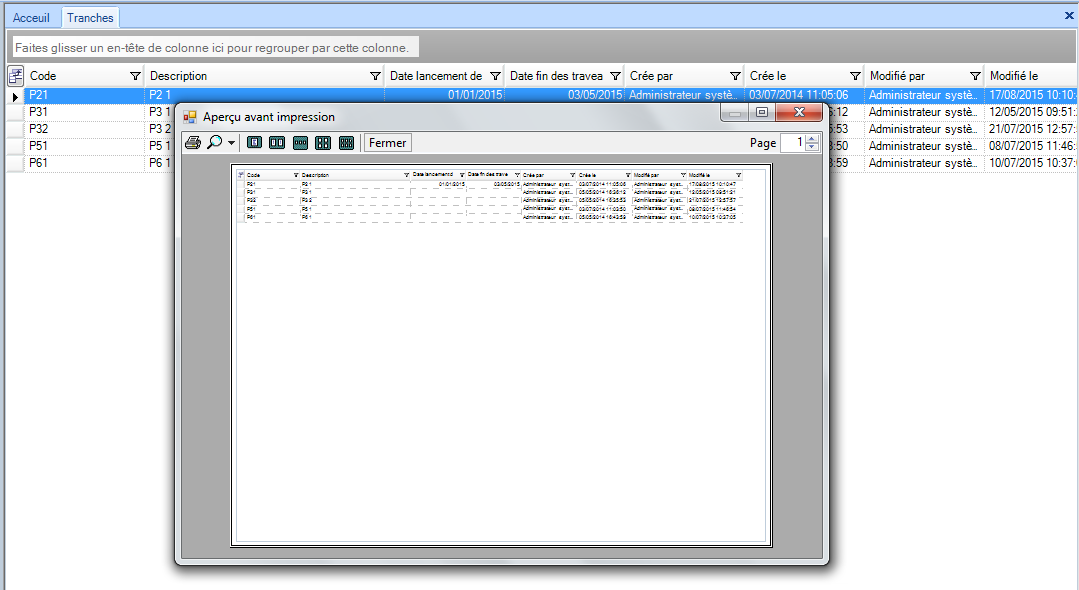The width and height of the screenshot is (1079, 590).
Task: Click the print icon in preview toolbar
Action: pyautogui.click(x=192, y=143)
